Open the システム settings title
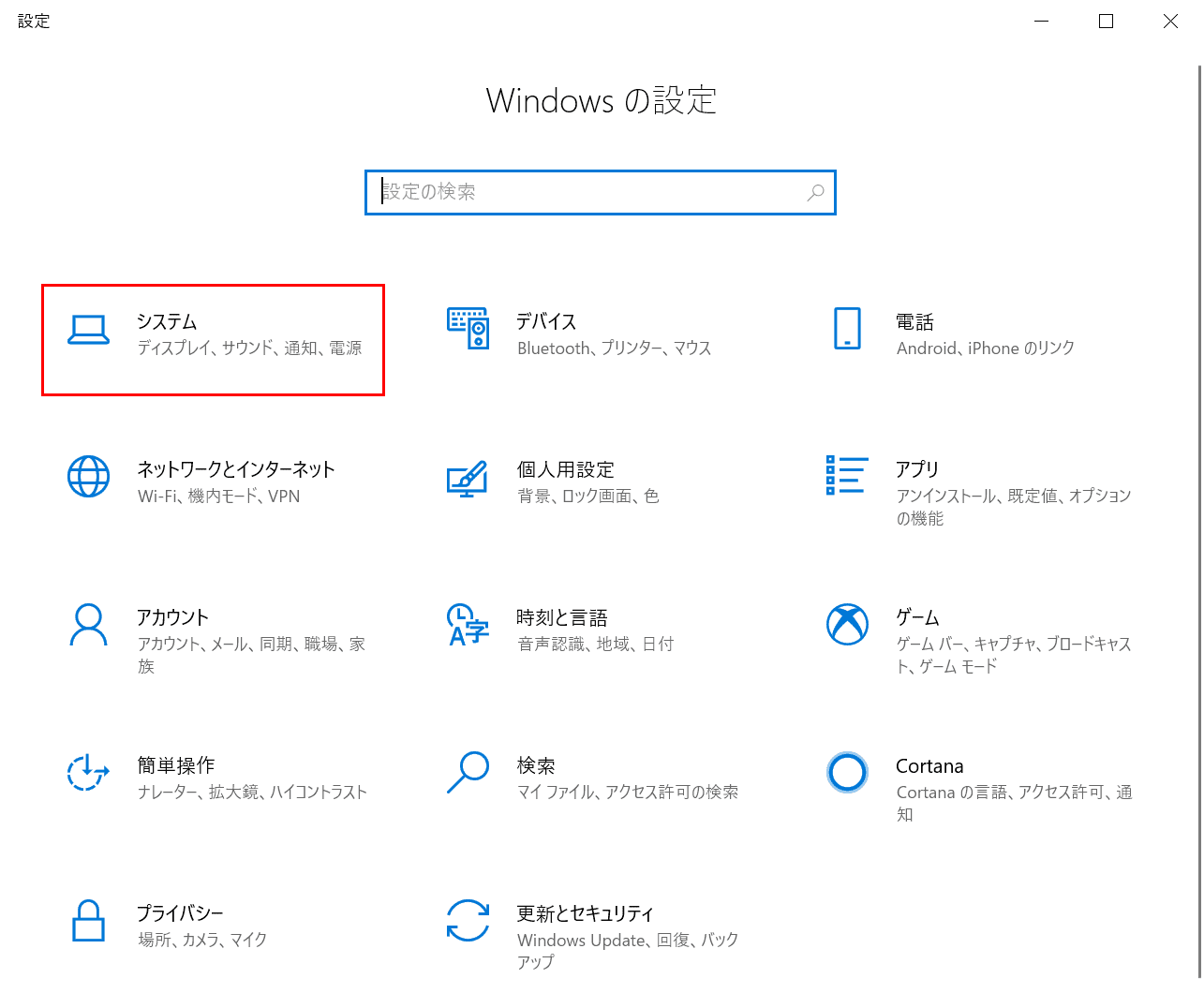Image resolution: width=1204 pixels, height=1008 pixels. coord(167,321)
